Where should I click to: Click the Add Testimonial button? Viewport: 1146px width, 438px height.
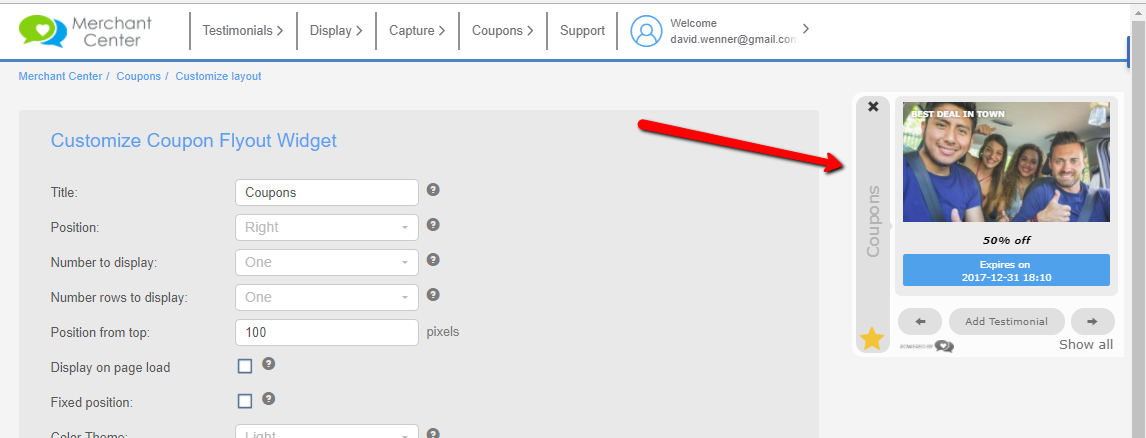point(1006,322)
